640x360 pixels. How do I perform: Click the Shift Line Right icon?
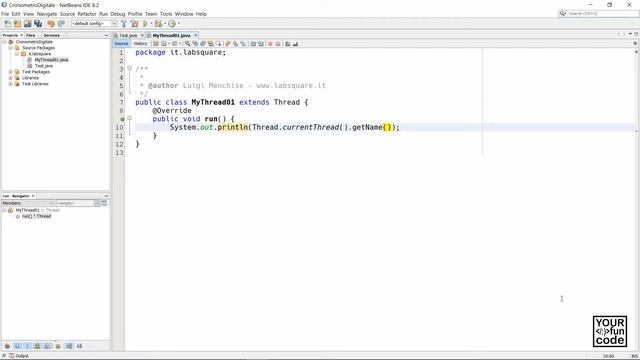(261, 44)
